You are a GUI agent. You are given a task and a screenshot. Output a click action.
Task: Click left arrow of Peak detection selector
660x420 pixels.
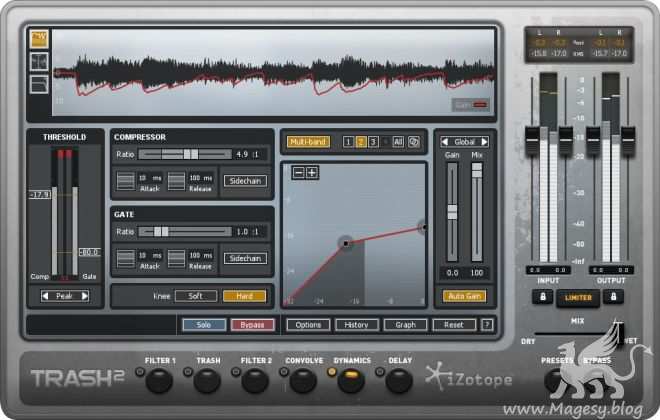(45, 296)
